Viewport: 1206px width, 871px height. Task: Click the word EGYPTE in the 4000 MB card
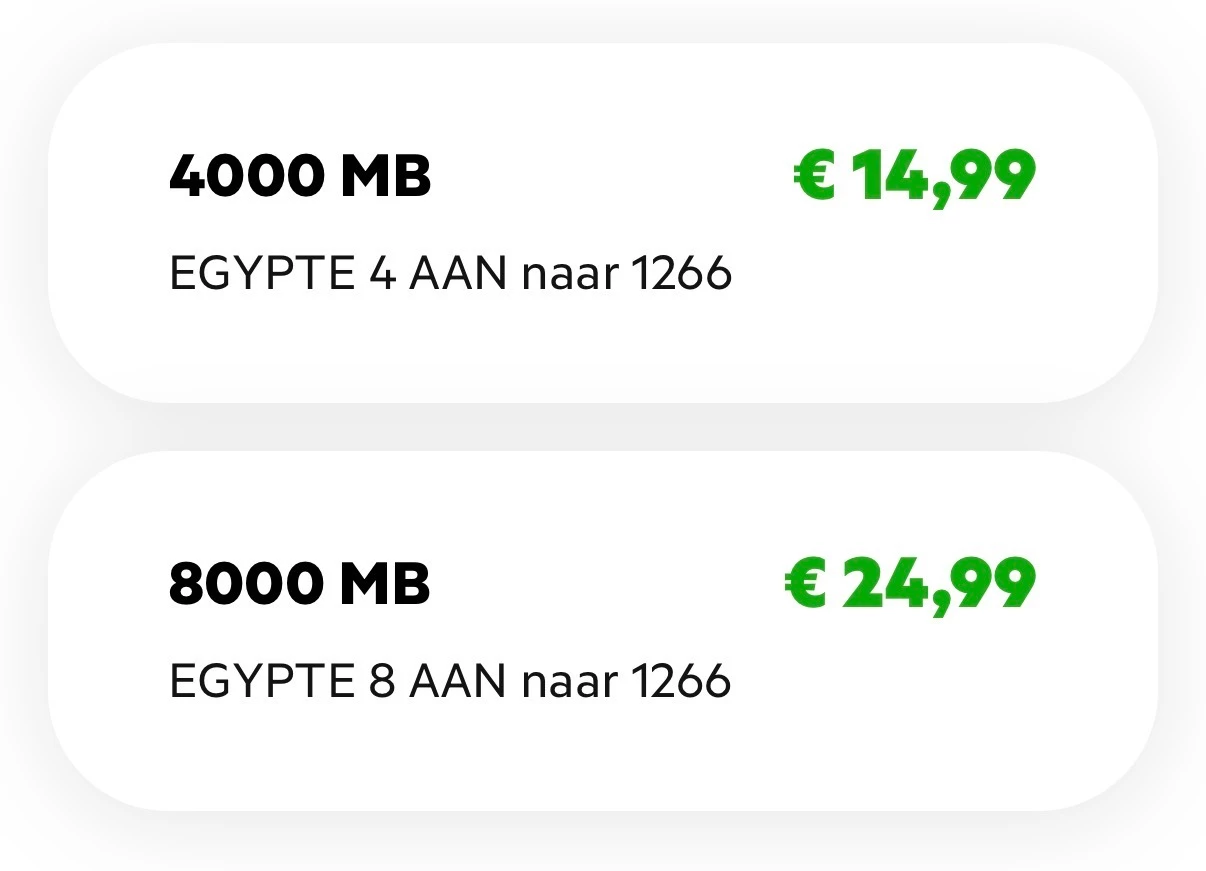coord(262,273)
